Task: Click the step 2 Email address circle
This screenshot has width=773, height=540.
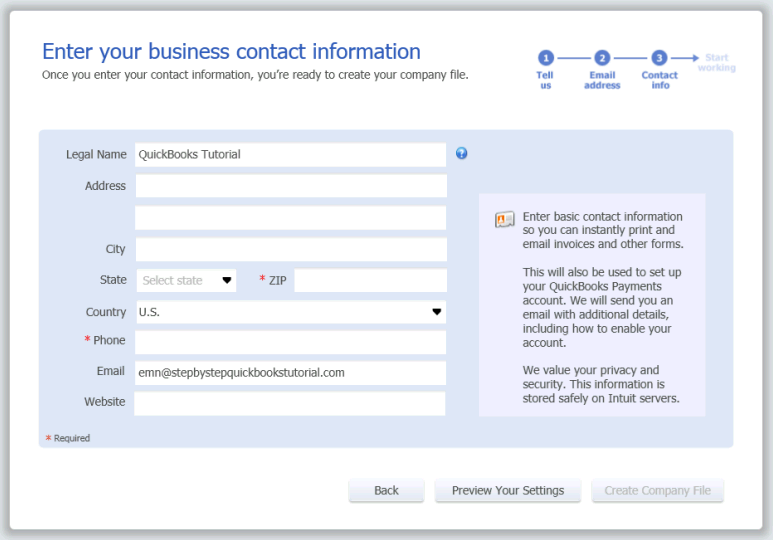Action: tap(602, 58)
